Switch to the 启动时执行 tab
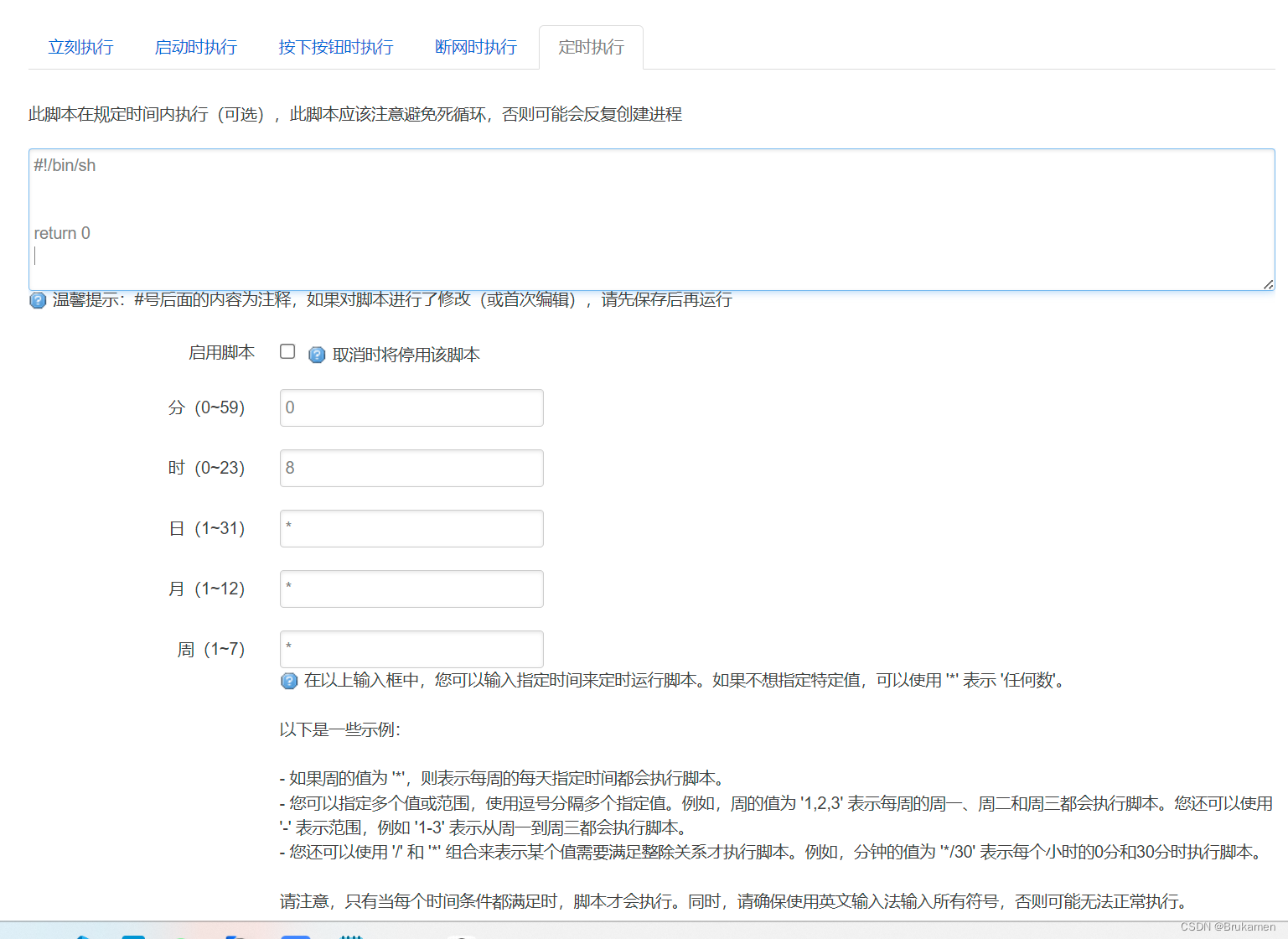The height and width of the screenshot is (939, 1288). click(195, 47)
